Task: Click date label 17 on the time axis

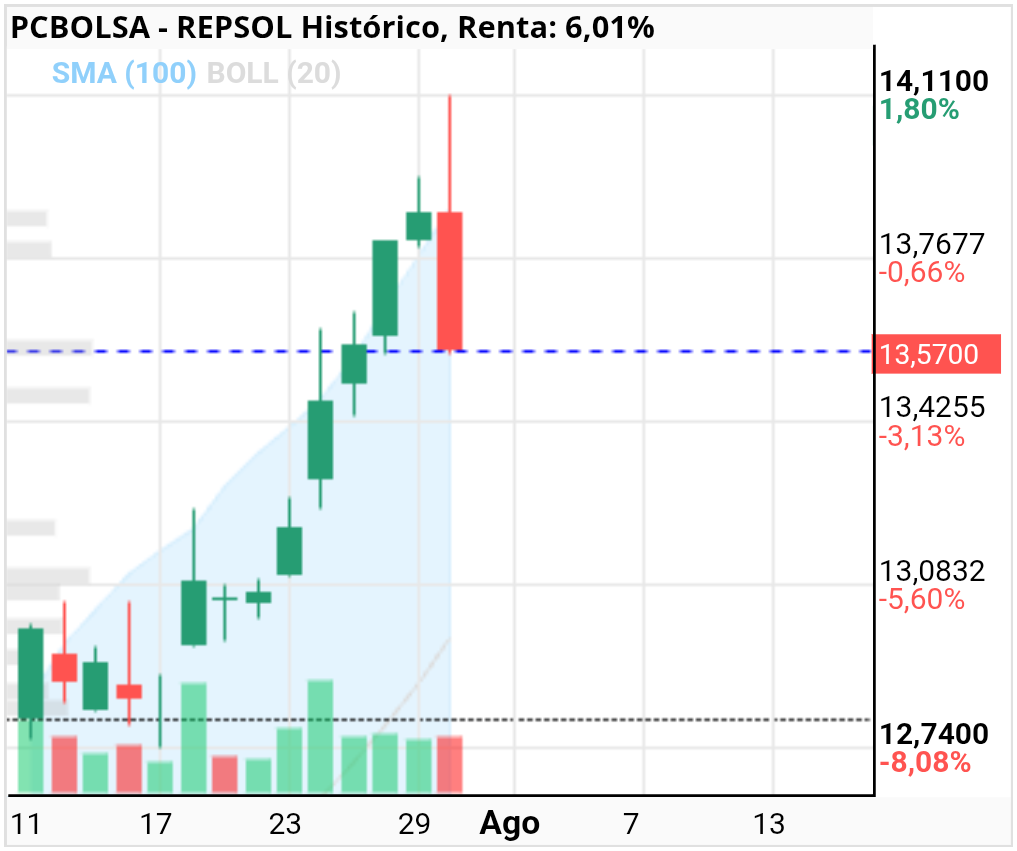Action: click(x=156, y=824)
